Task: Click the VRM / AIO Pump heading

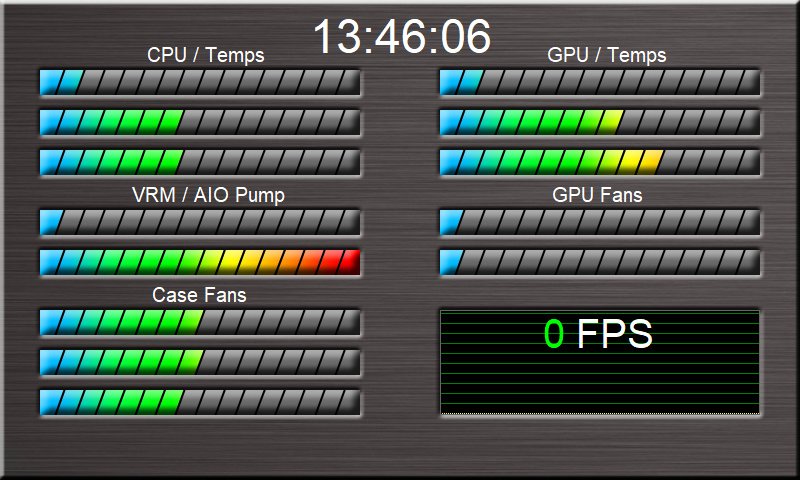Action: (x=208, y=195)
